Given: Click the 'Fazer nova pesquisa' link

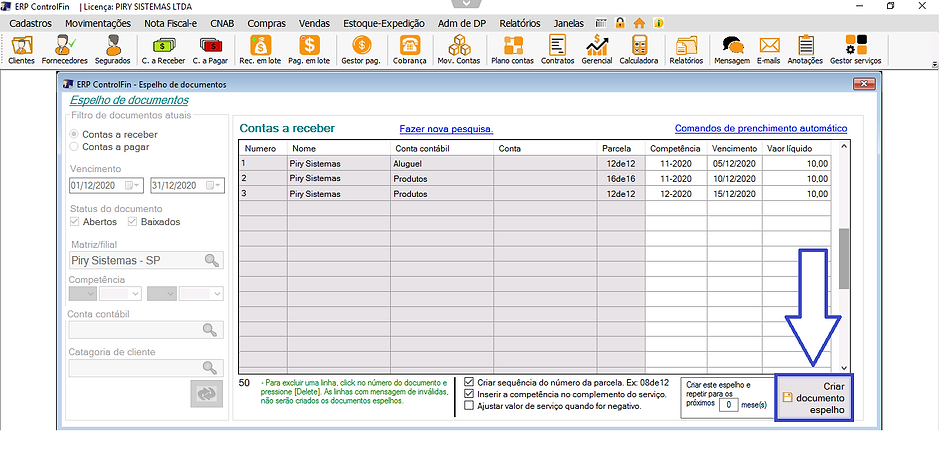Looking at the screenshot, I should point(446,129).
